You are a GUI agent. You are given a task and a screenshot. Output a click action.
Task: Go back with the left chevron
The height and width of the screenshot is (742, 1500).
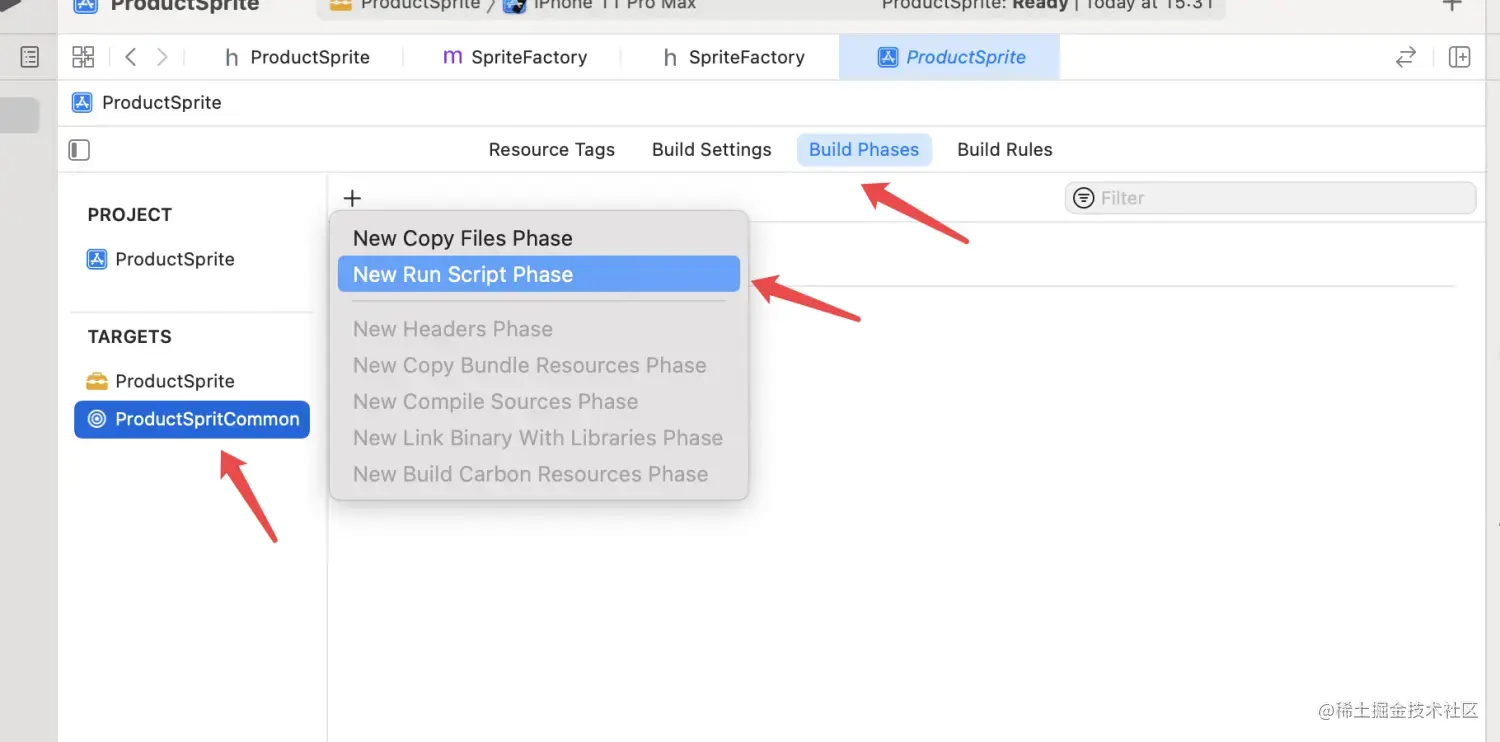point(130,57)
